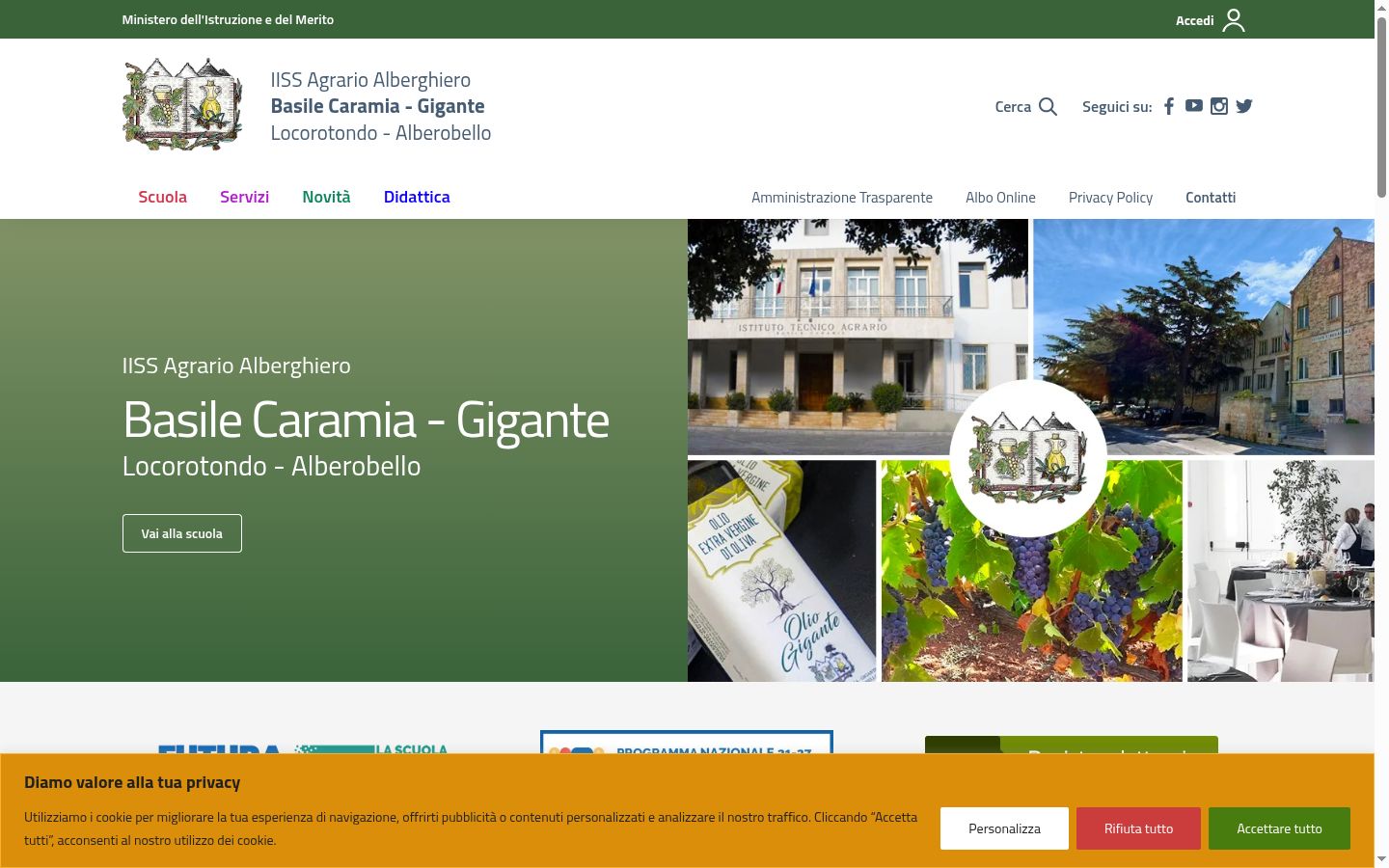Open the school's YouTube channel icon
The width and height of the screenshot is (1389, 868).
1194,105
